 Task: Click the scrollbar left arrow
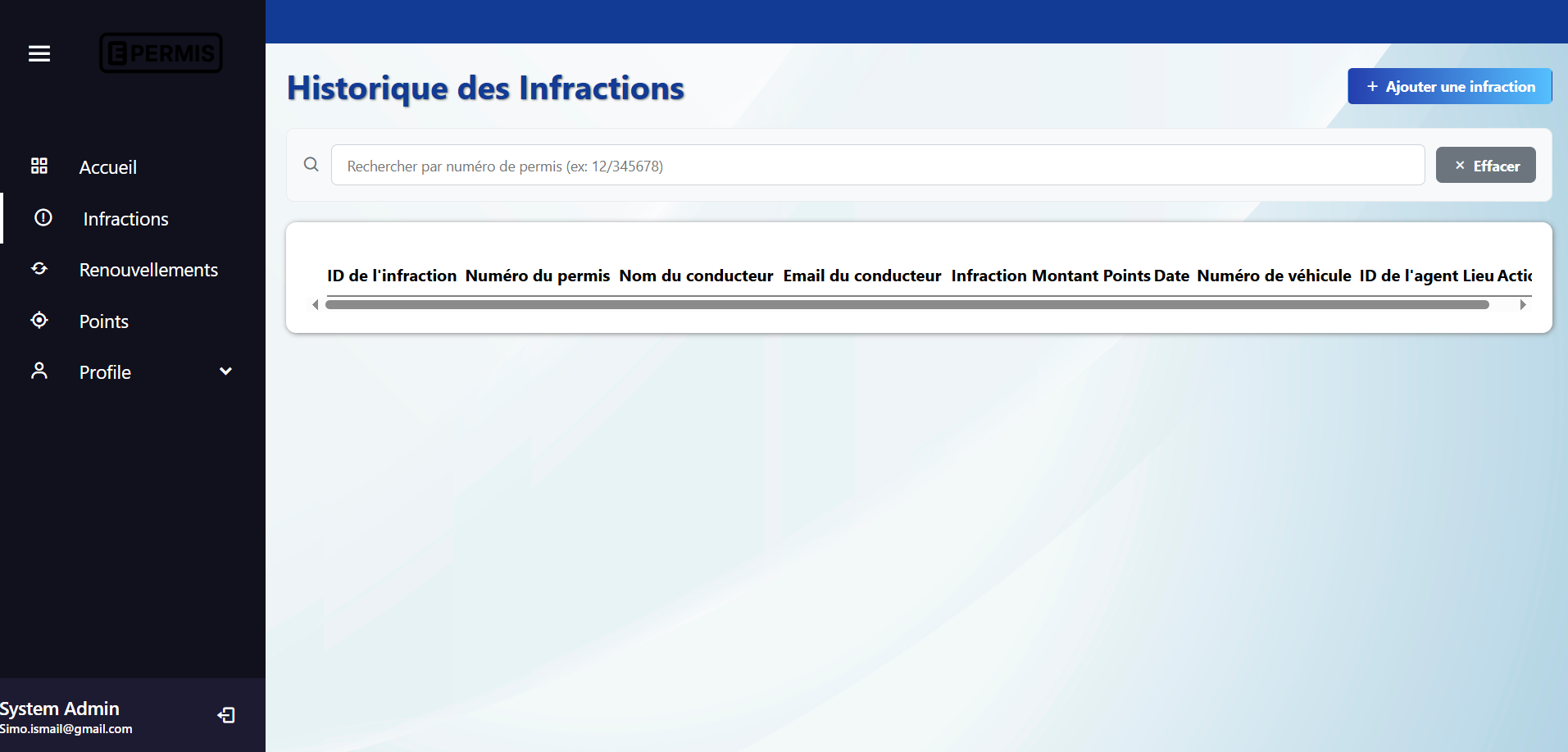316,305
